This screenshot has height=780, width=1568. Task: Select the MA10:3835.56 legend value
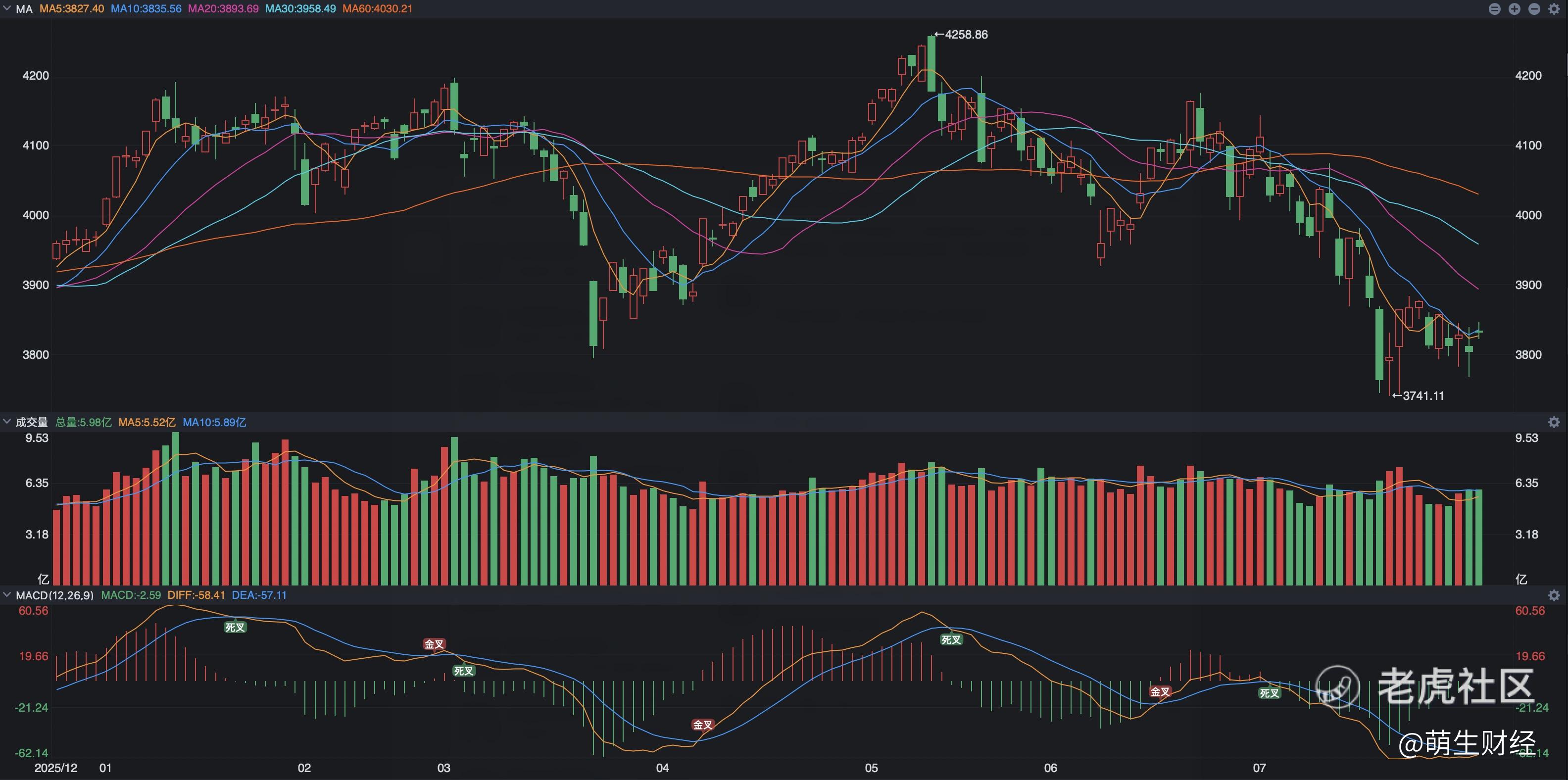(x=146, y=9)
